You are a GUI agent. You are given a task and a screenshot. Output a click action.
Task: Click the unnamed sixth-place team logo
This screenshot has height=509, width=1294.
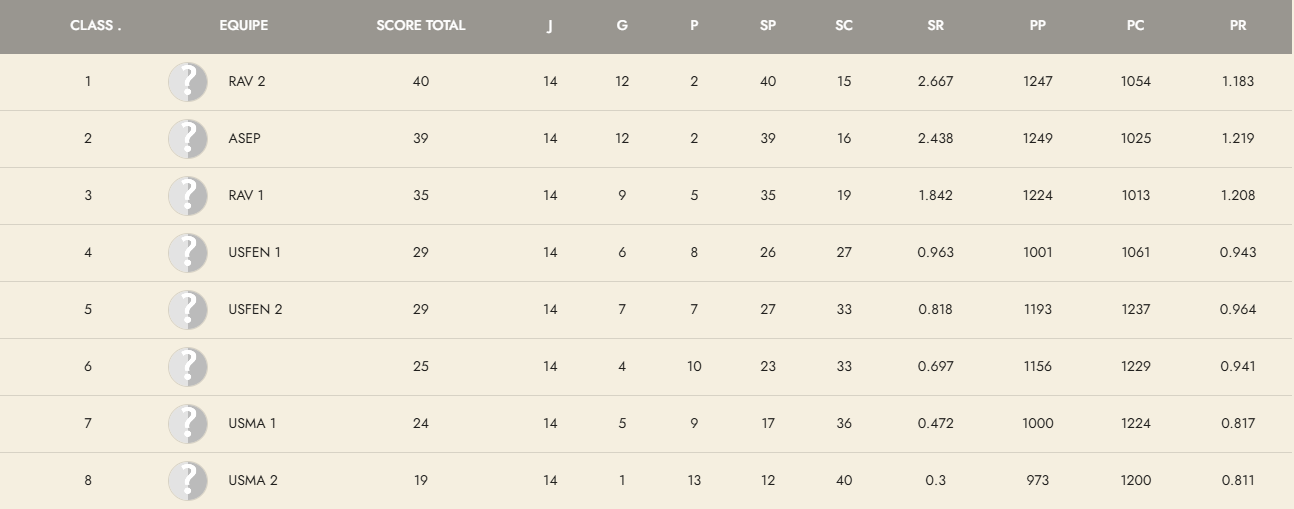click(188, 367)
